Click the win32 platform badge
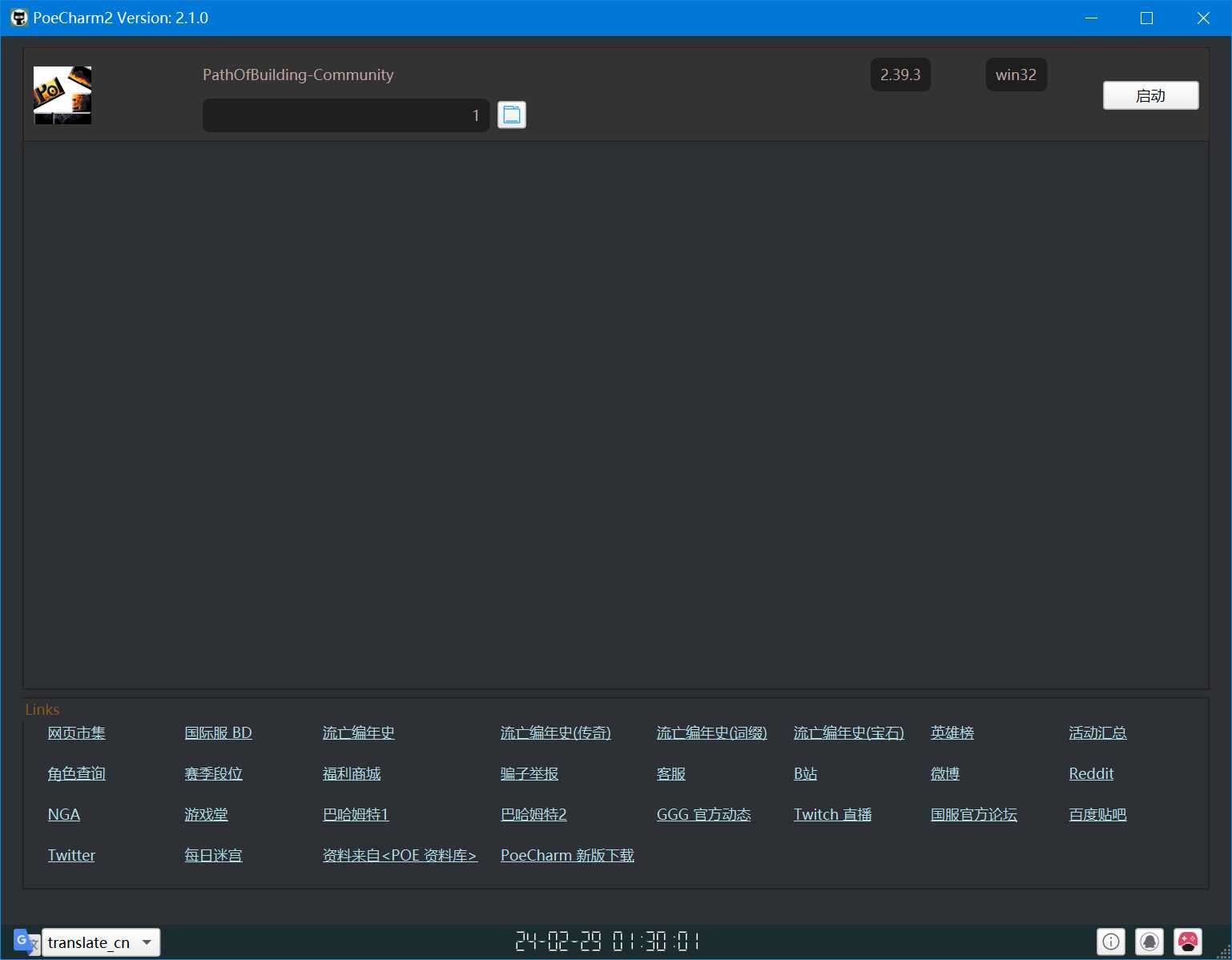Viewport: 1232px width, 960px height. click(x=1015, y=75)
